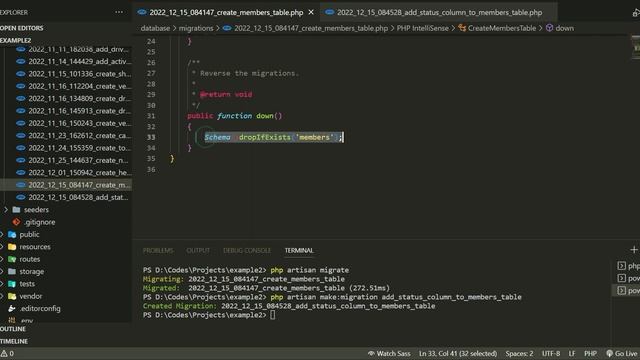Click the resources folder icon

tap(12, 247)
